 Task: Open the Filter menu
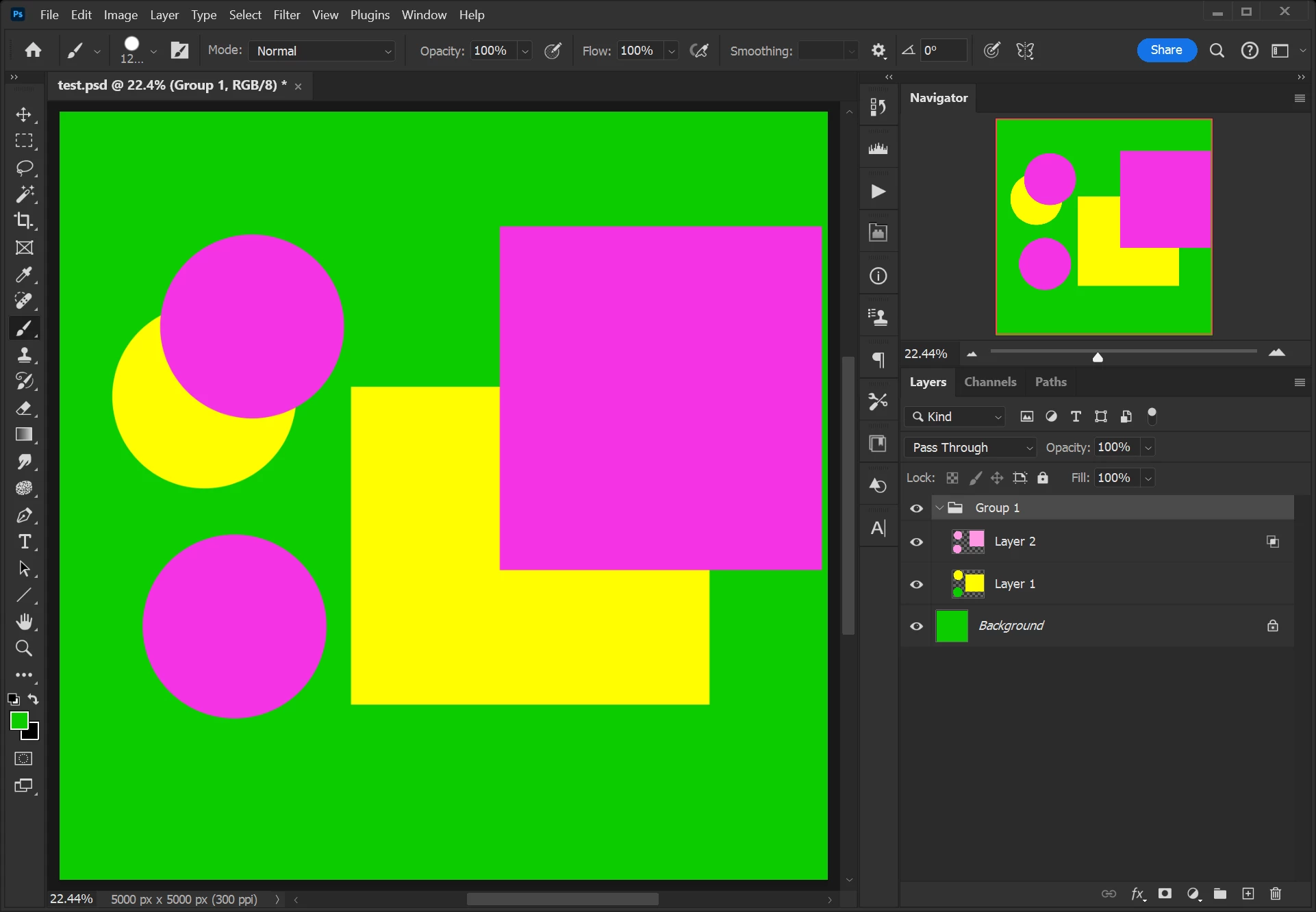click(x=286, y=14)
